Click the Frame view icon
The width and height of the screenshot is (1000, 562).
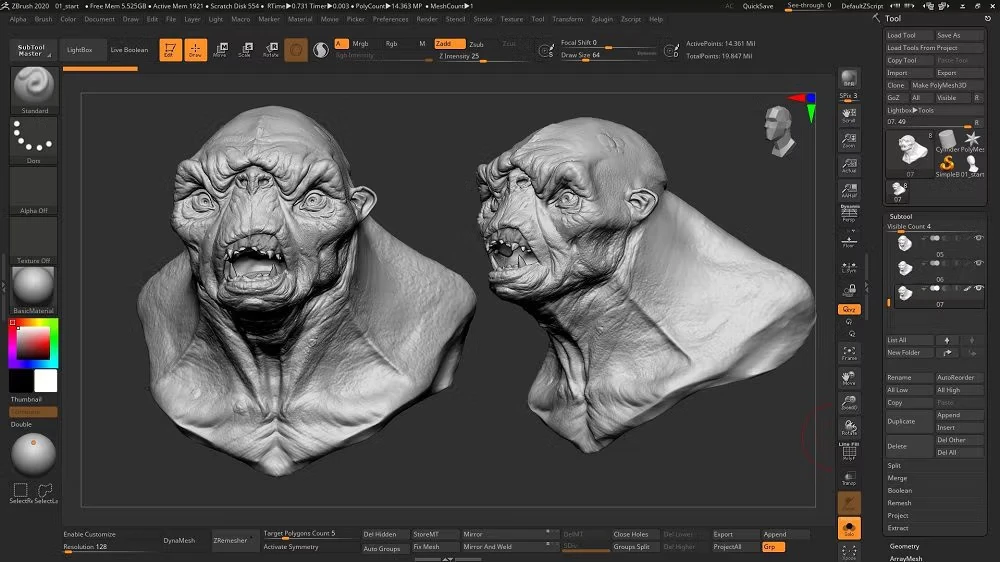tap(849, 354)
